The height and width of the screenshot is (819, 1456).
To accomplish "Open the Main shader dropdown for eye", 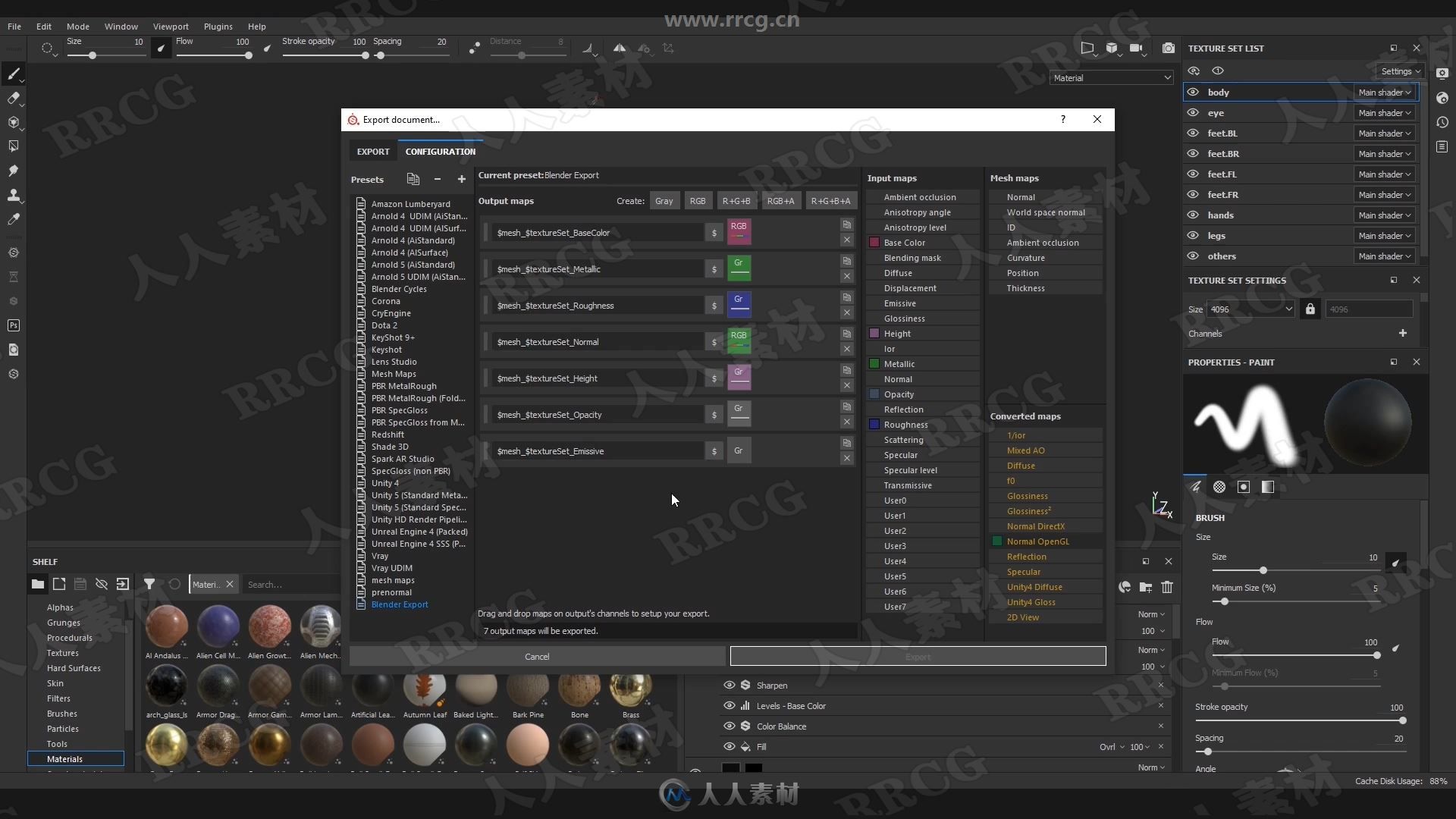I will click(x=1385, y=112).
